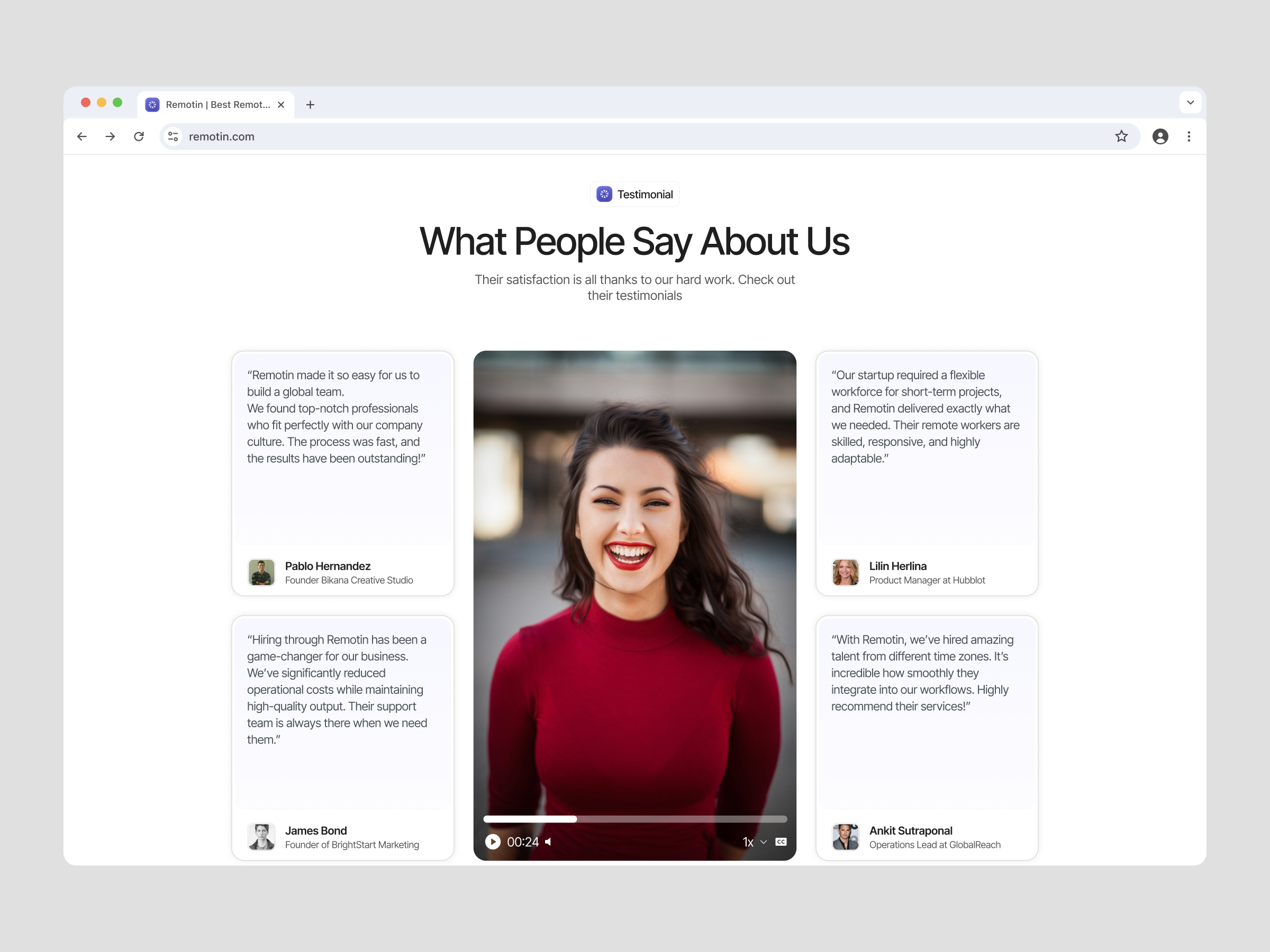This screenshot has height=952, width=1270.
Task: Close the Remotin browser tab
Action: (x=281, y=104)
